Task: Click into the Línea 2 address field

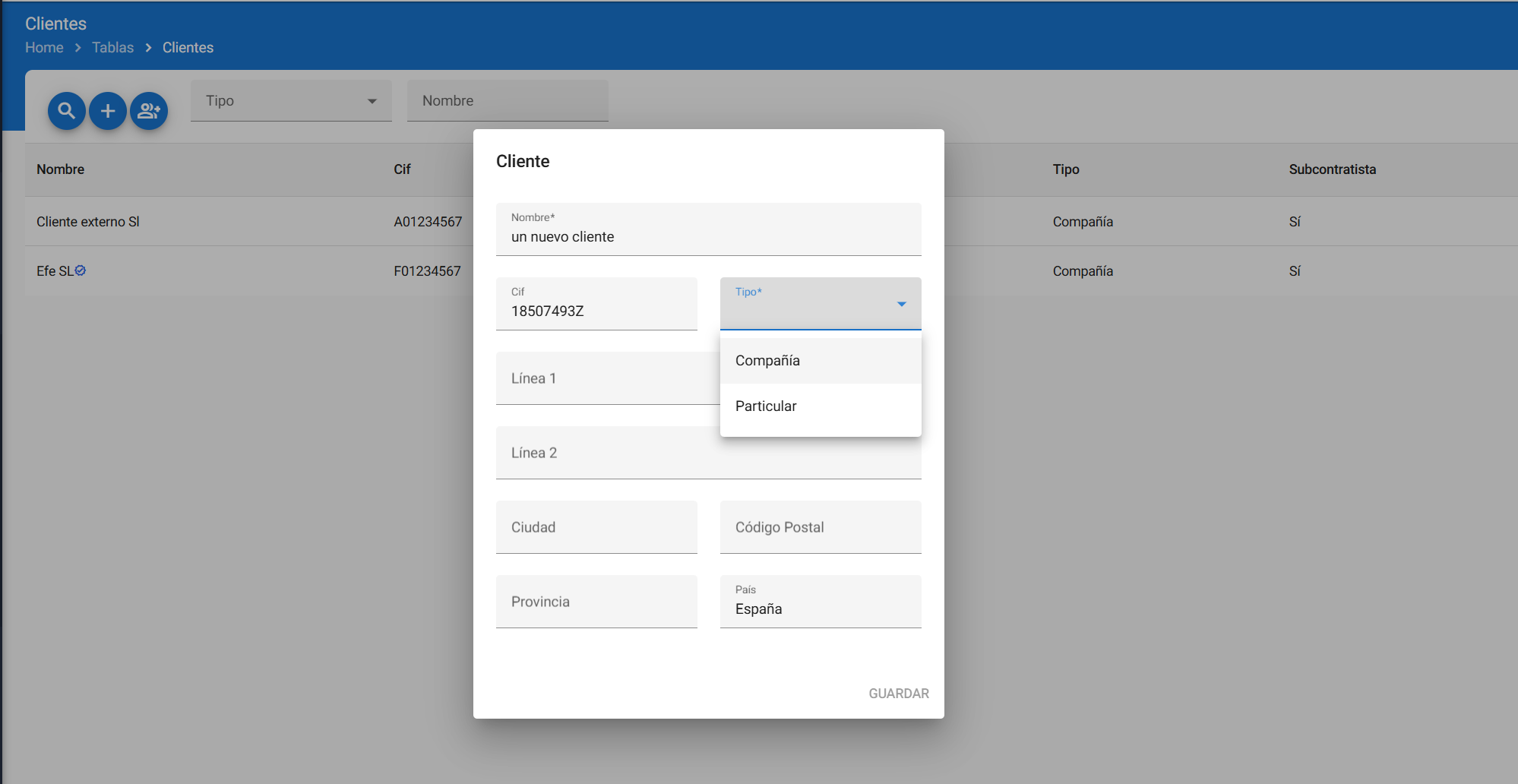Action: (708, 453)
